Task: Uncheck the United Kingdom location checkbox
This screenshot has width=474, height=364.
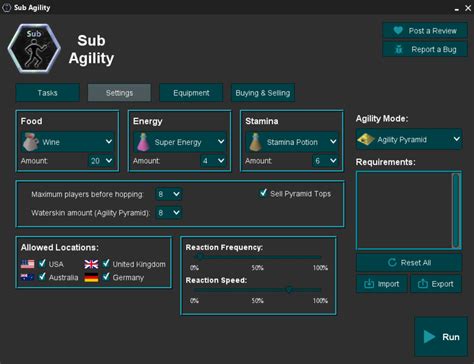Action: coord(106,263)
